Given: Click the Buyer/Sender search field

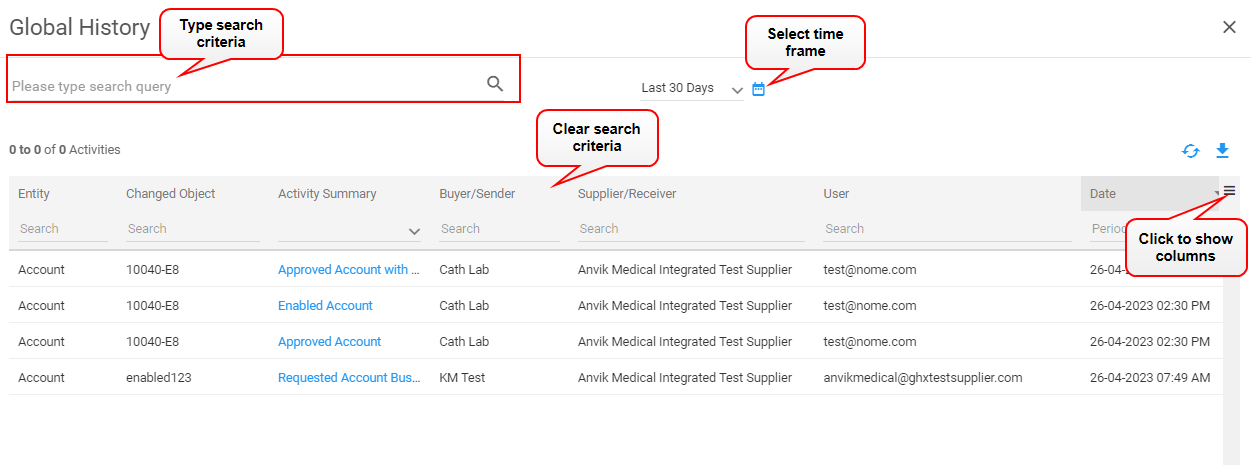Looking at the screenshot, I should coord(498,229).
